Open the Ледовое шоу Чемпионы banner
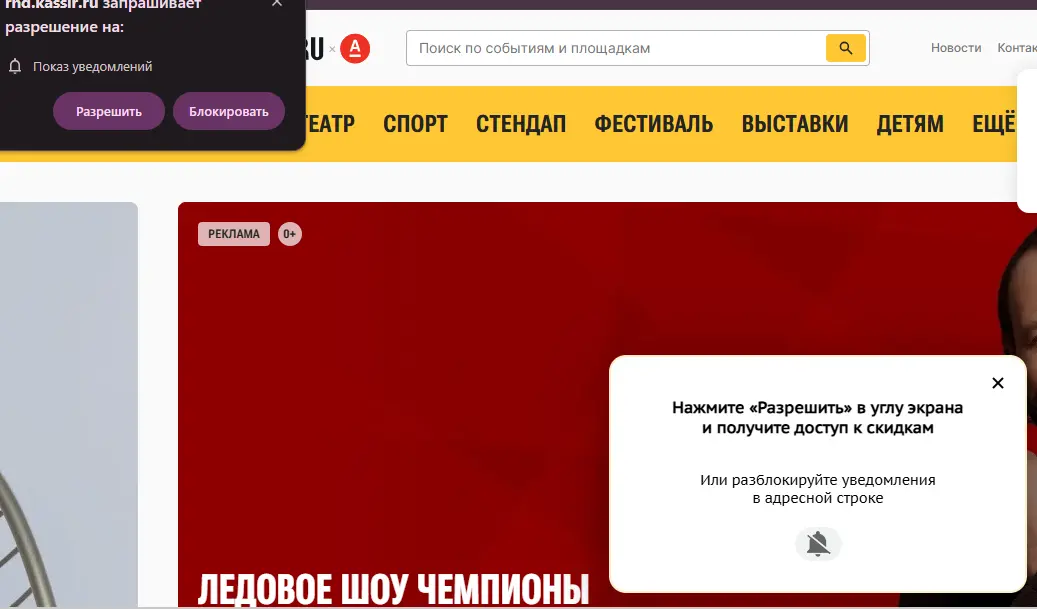 [x=394, y=589]
